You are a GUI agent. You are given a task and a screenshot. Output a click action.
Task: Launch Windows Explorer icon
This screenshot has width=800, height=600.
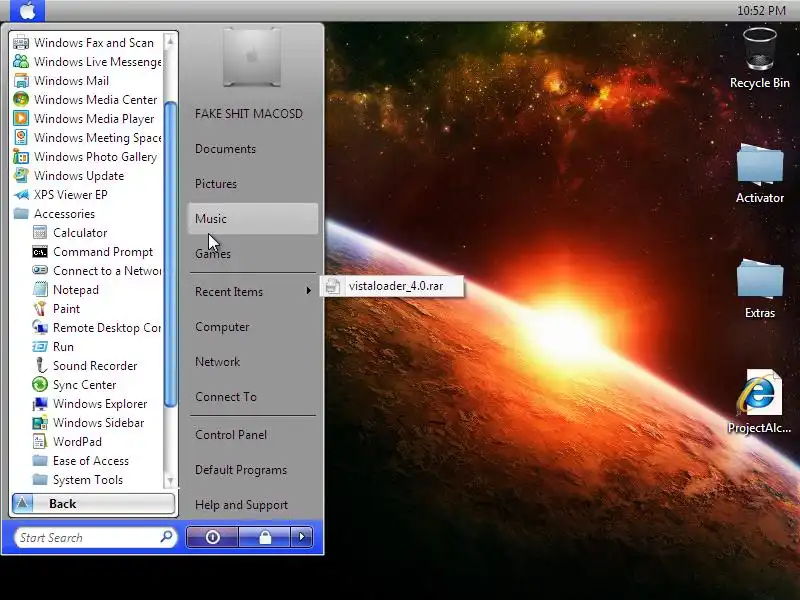[40, 404]
